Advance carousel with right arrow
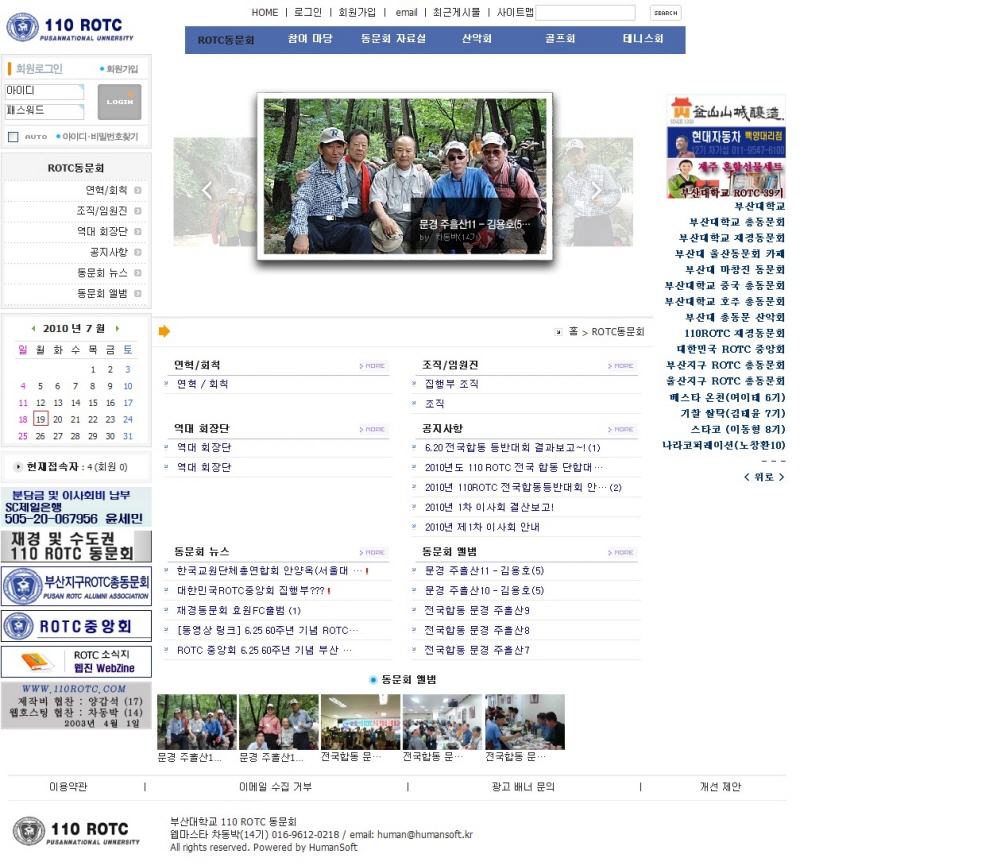The width and height of the screenshot is (1000, 864). 596,191
